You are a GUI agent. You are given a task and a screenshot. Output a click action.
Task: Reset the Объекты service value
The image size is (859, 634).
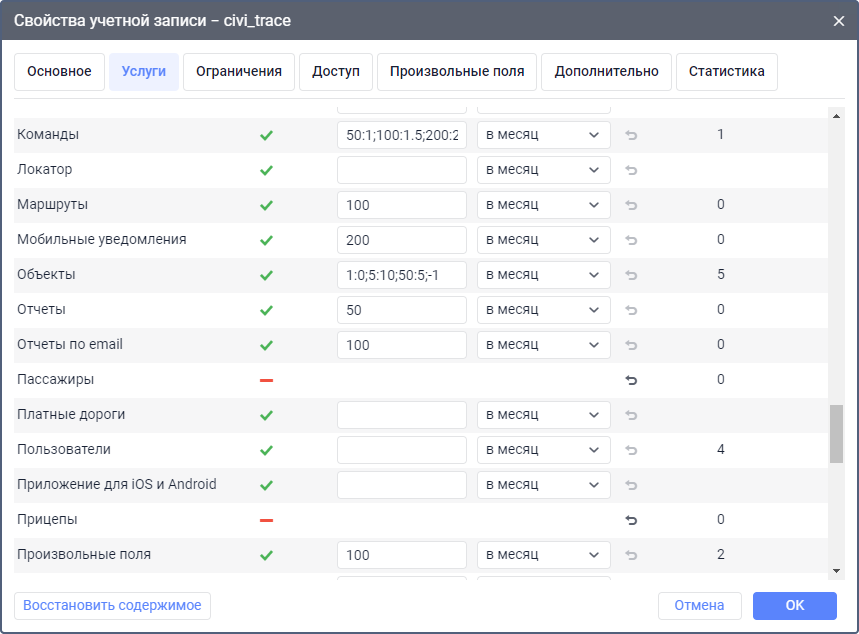[x=631, y=275]
